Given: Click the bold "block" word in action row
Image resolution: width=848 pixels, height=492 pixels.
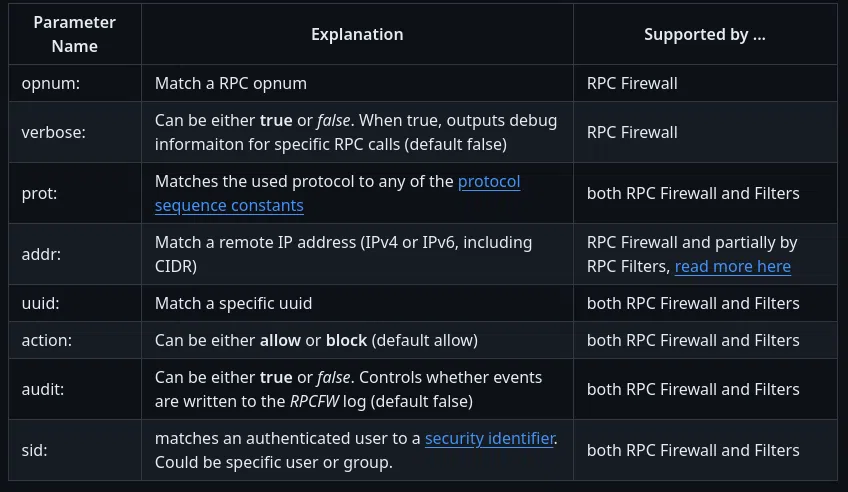Looking at the screenshot, I should pos(346,340).
